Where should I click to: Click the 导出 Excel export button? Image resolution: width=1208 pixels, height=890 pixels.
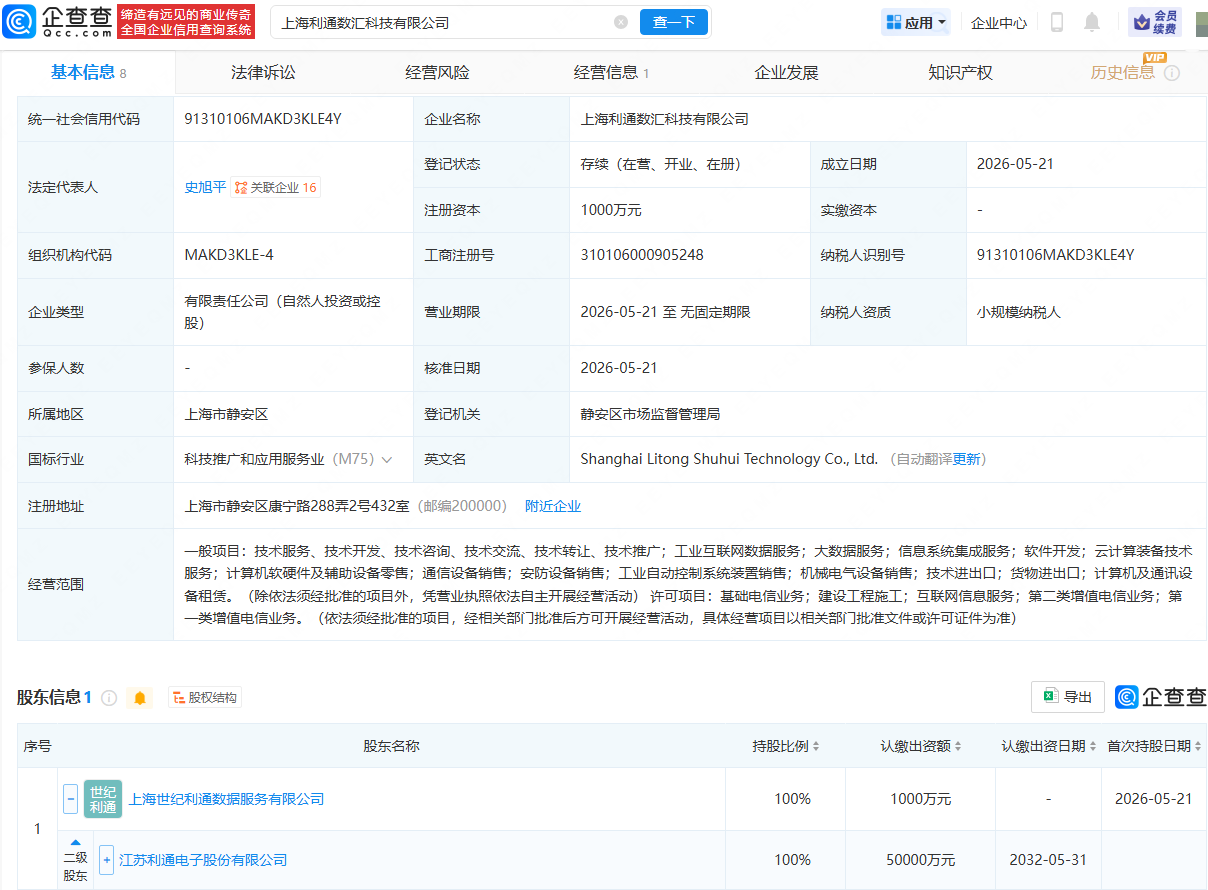(x=1068, y=697)
